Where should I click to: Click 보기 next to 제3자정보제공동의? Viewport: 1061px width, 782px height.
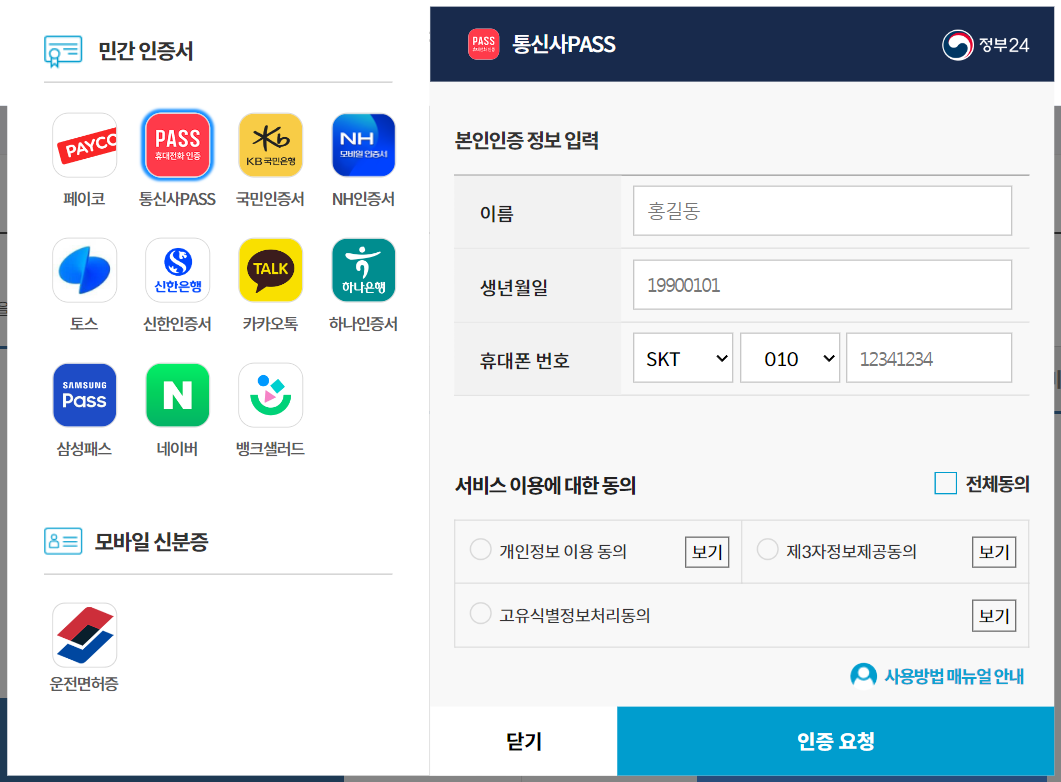[993, 551]
